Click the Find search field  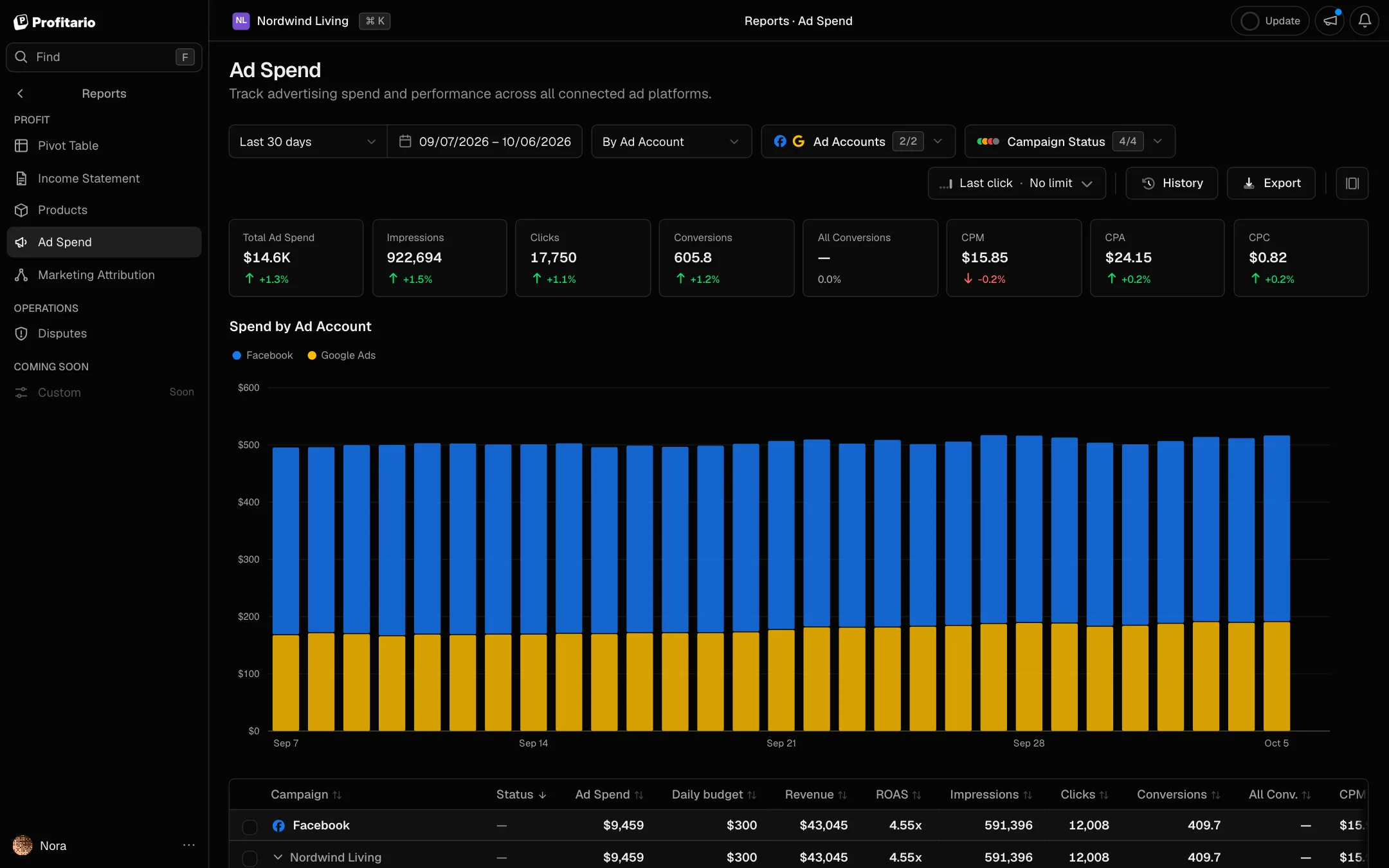[x=104, y=57]
